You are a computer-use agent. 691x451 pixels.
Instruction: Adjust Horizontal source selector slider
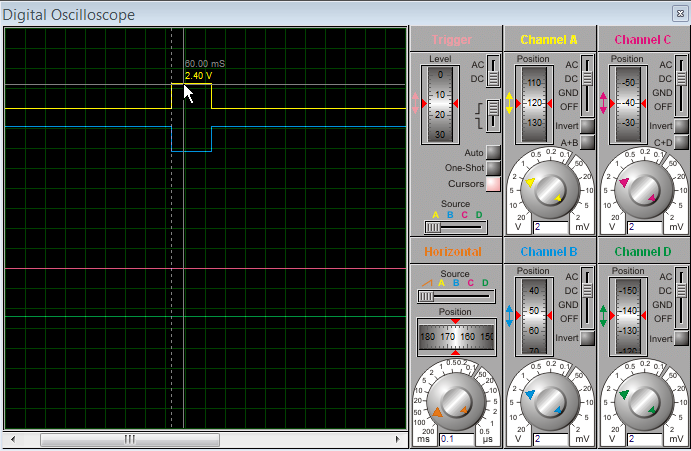tap(456, 296)
